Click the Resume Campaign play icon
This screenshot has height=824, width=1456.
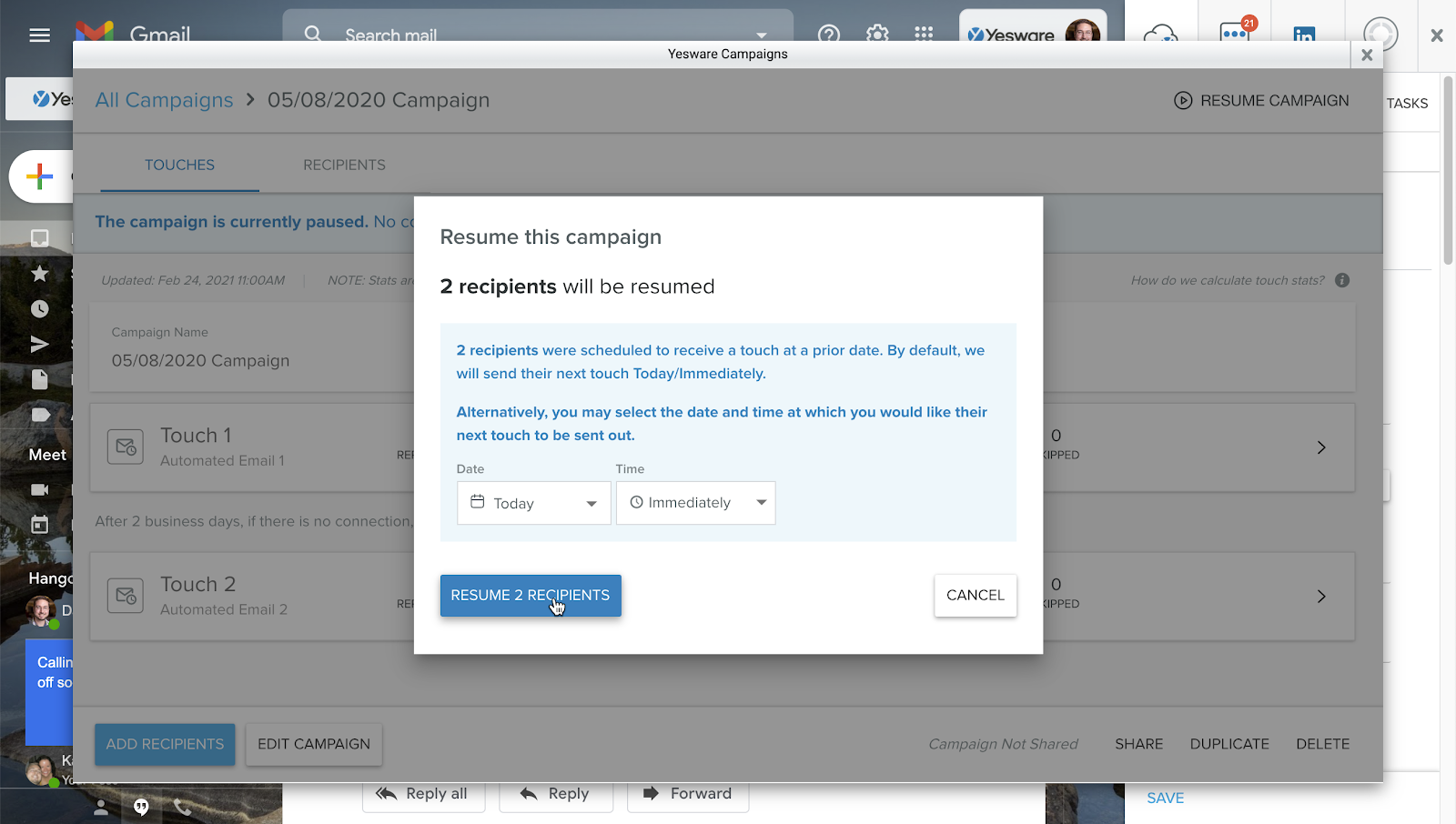(x=1182, y=101)
